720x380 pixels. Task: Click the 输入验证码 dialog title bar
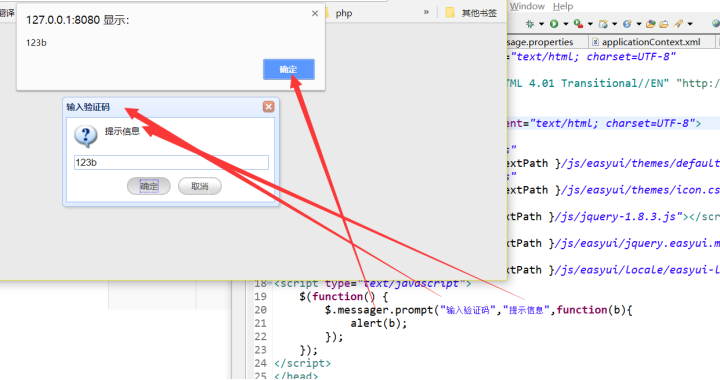pyautogui.click(x=171, y=107)
